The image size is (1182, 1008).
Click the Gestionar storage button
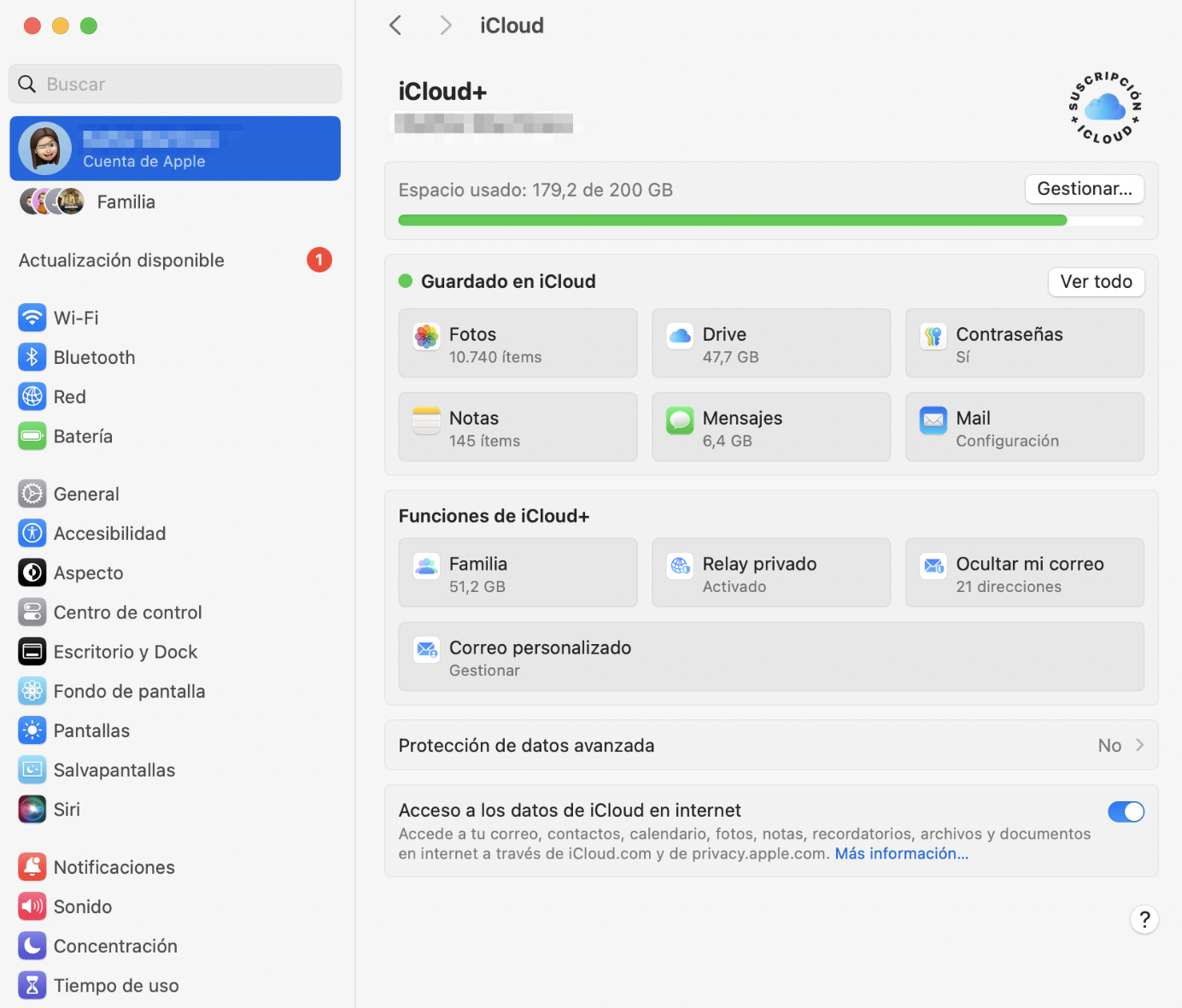(1084, 189)
